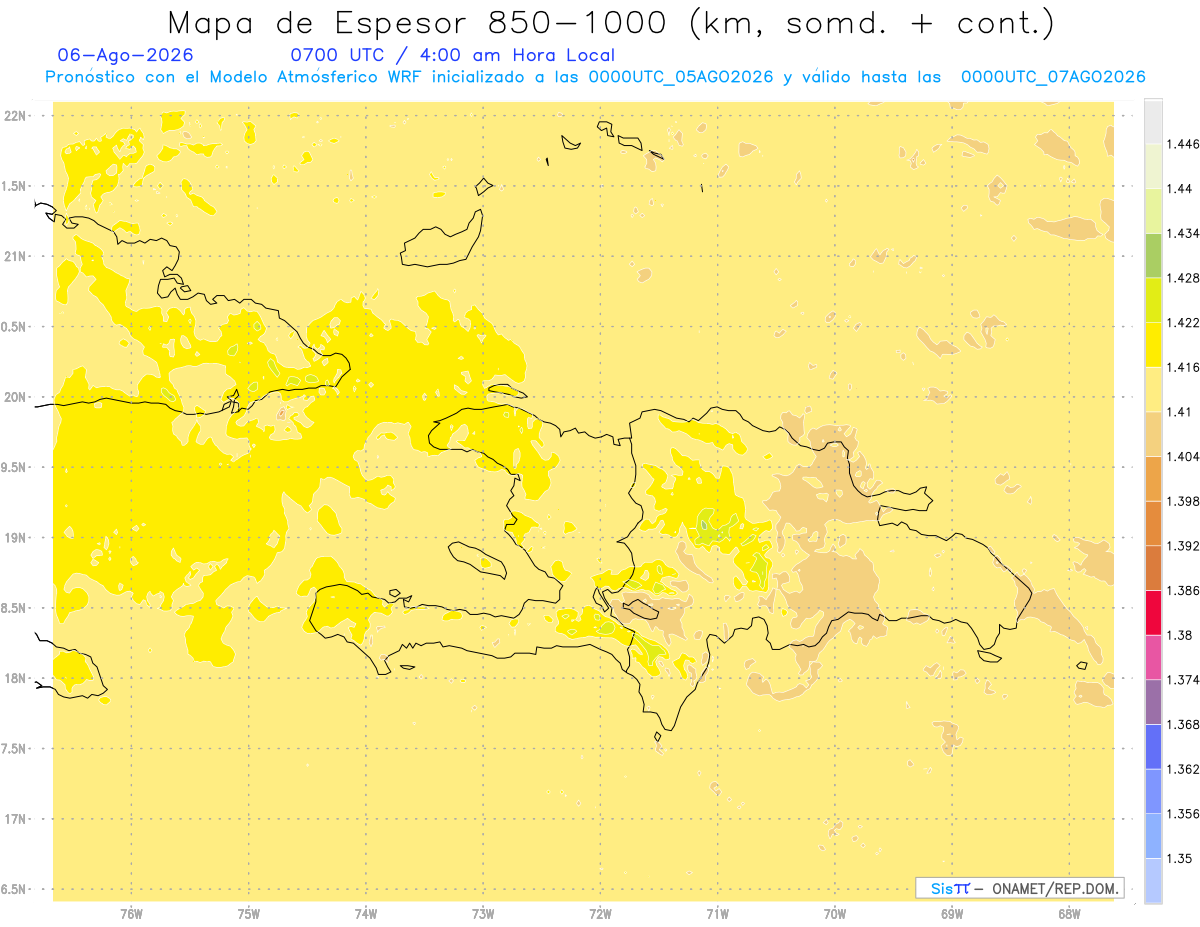The width and height of the screenshot is (1200, 927).
Task: Click the tan legend swatch between 1.404 and 1.41
Action: point(1153,434)
